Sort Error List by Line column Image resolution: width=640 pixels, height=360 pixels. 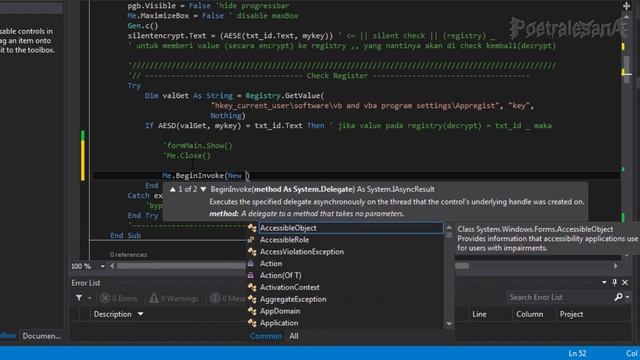[x=479, y=314]
